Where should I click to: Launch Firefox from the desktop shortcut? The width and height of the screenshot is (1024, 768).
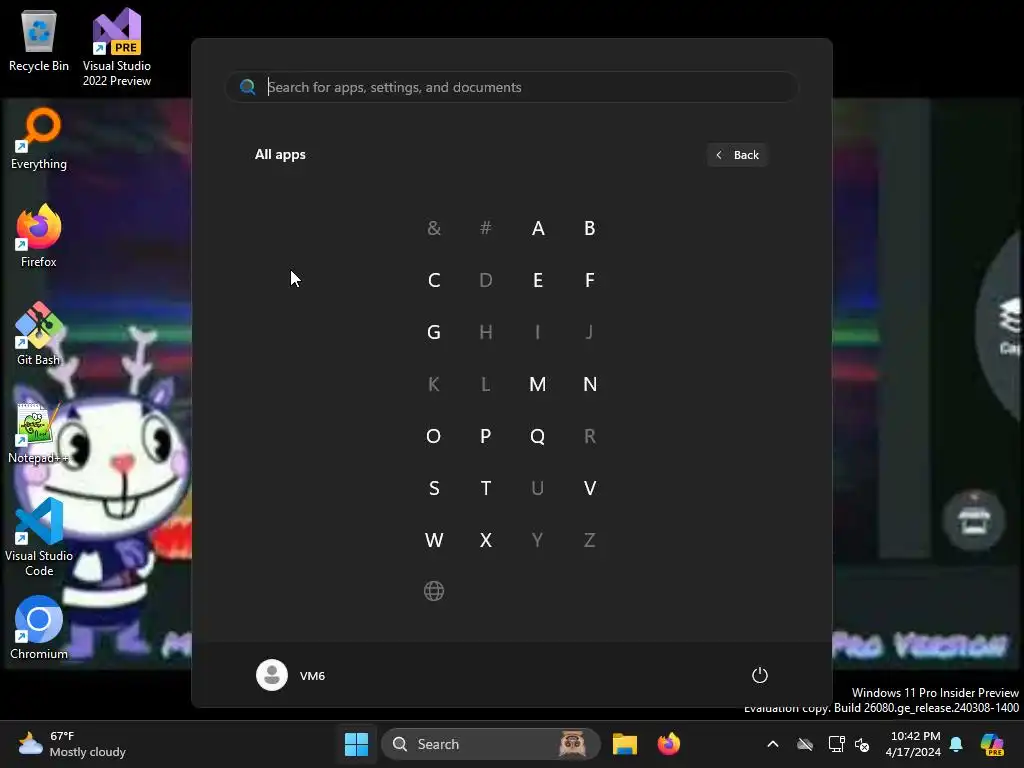[39, 236]
